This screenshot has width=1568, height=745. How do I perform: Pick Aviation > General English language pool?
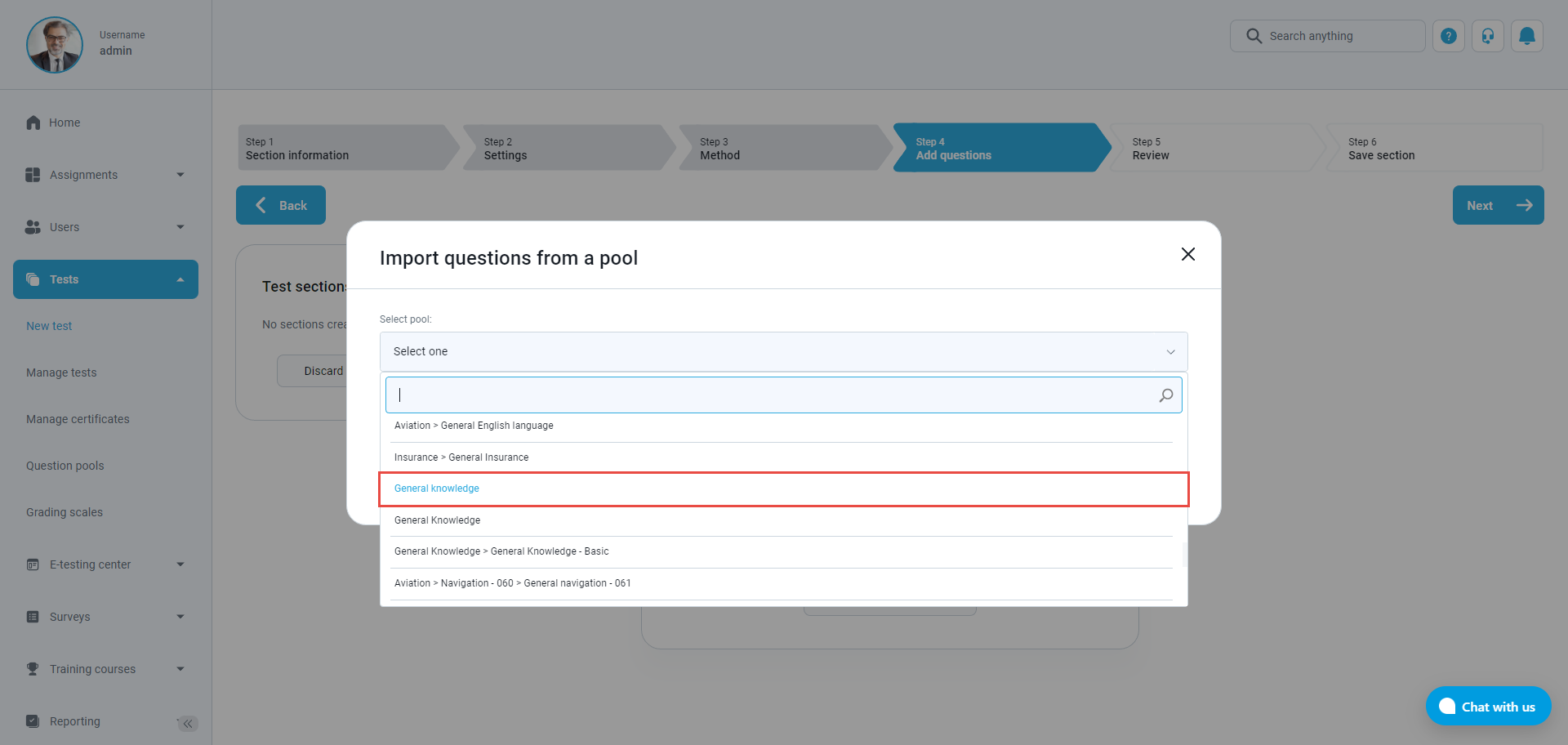(x=474, y=426)
